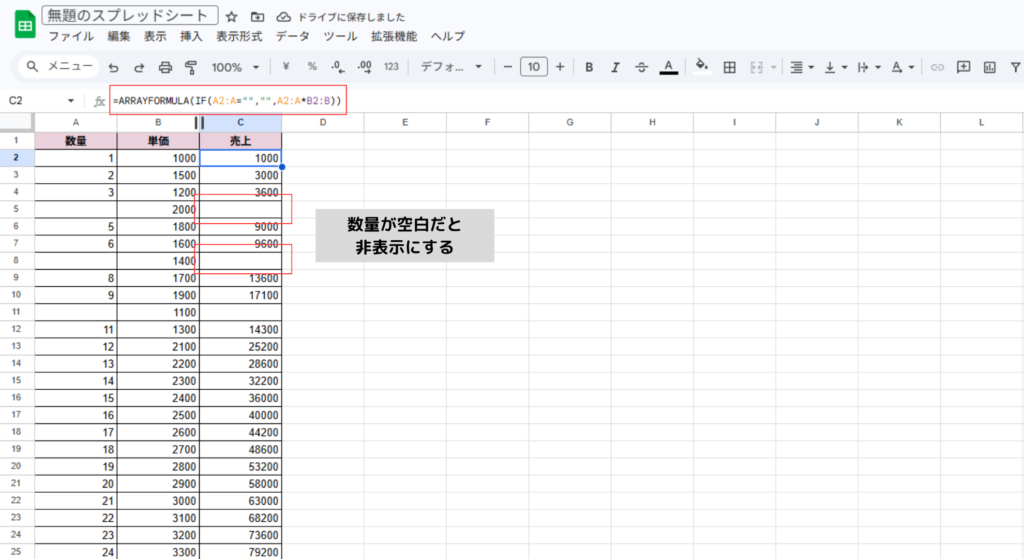The width and height of the screenshot is (1024, 559).
Task: Open text wrapping dropdown
Action: (x=869, y=67)
